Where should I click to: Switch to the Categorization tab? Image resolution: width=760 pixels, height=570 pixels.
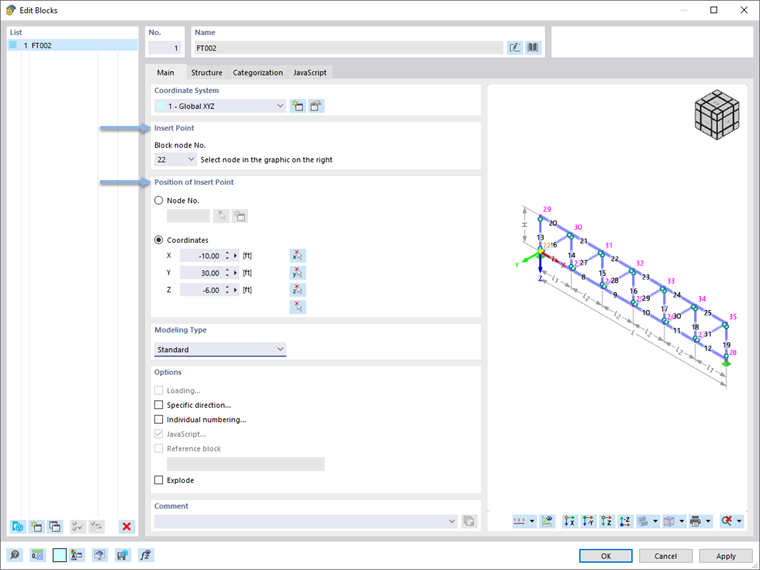point(258,72)
